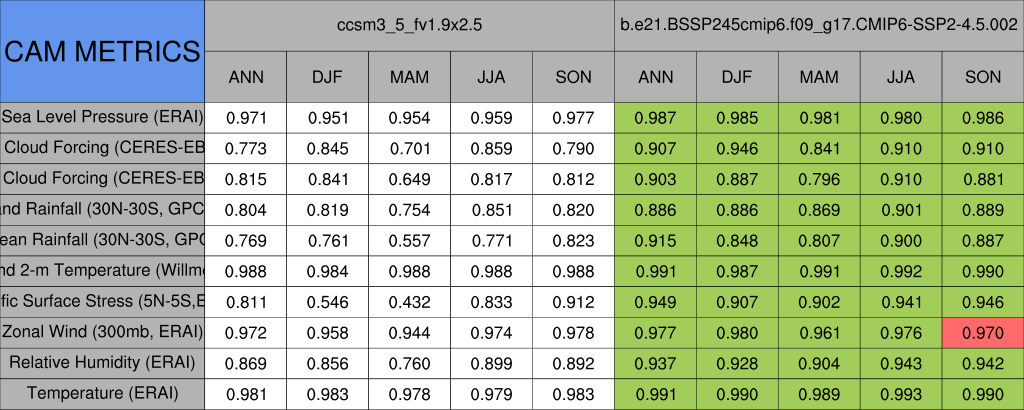Image resolution: width=1024 pixels, height=410 pixels.
Task: Open the 2-m Temperature (Willmott) row label
Action: 102,270
